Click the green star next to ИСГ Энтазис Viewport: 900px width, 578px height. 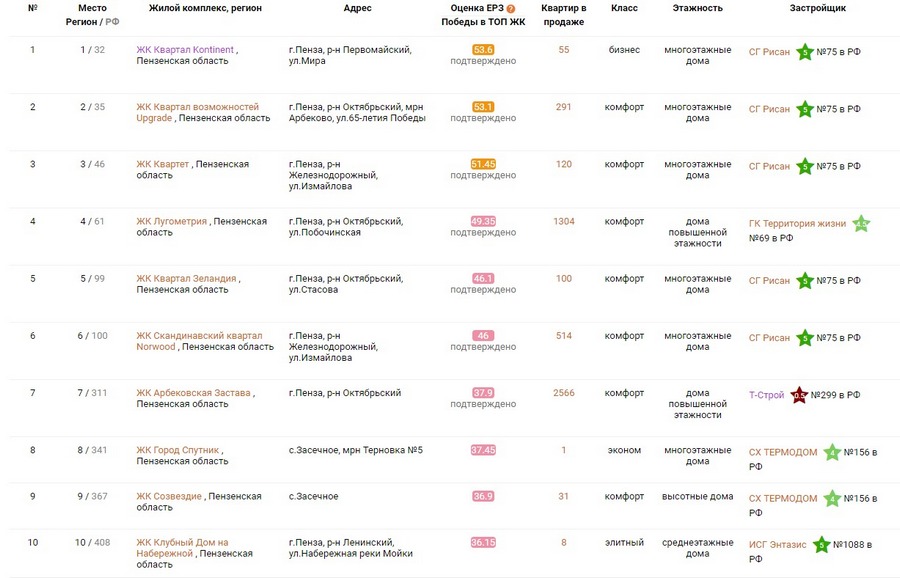(x=820, y=545)
